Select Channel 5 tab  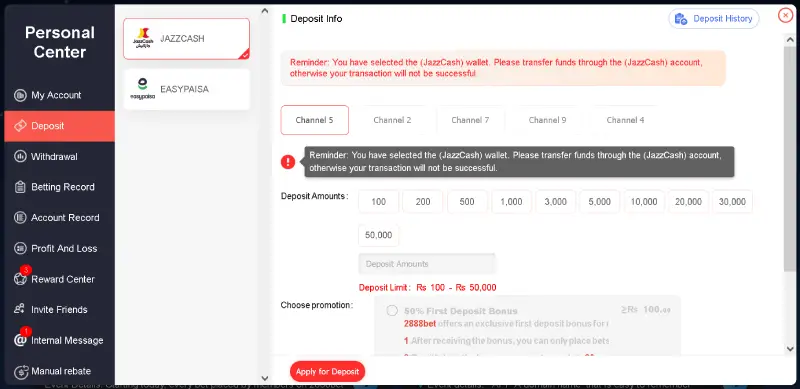coord(314,120)
